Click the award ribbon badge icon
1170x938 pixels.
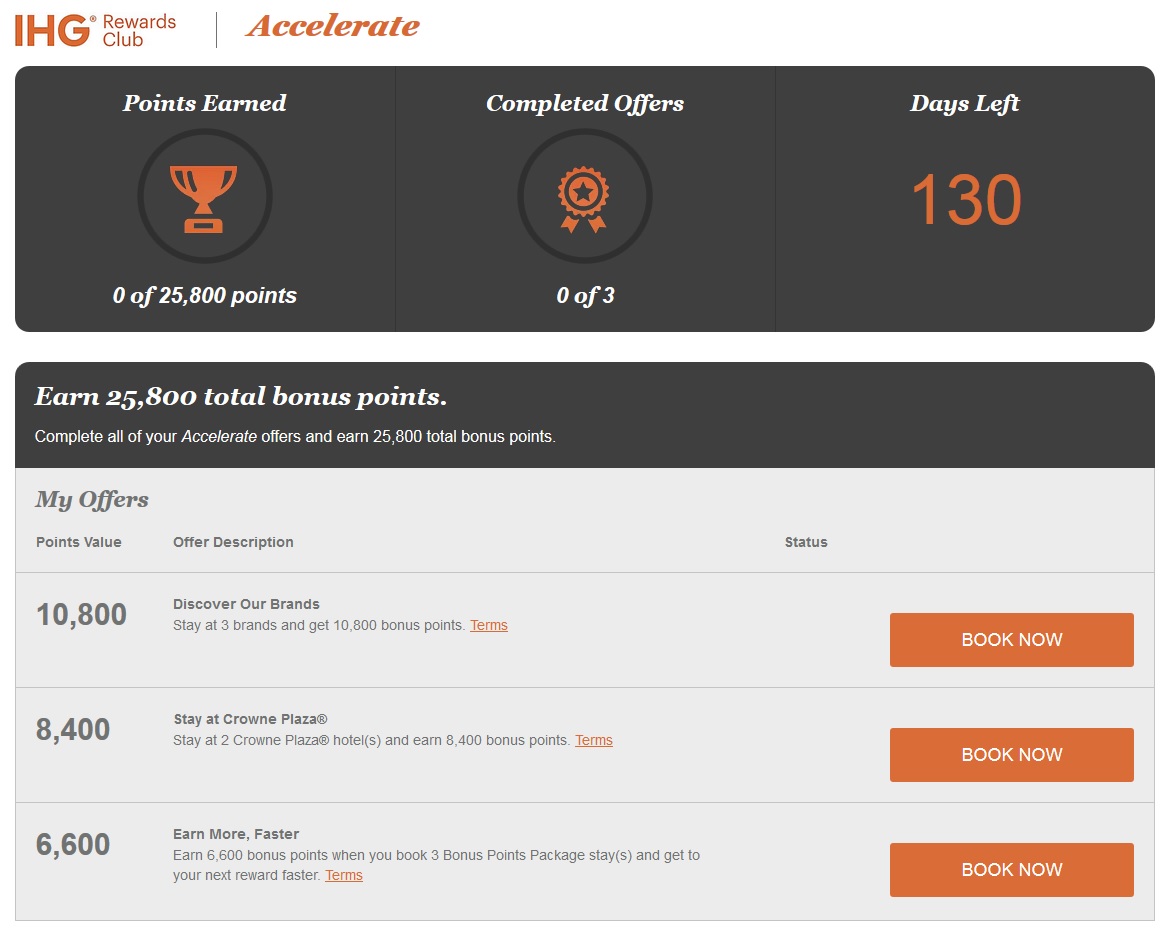584,199
